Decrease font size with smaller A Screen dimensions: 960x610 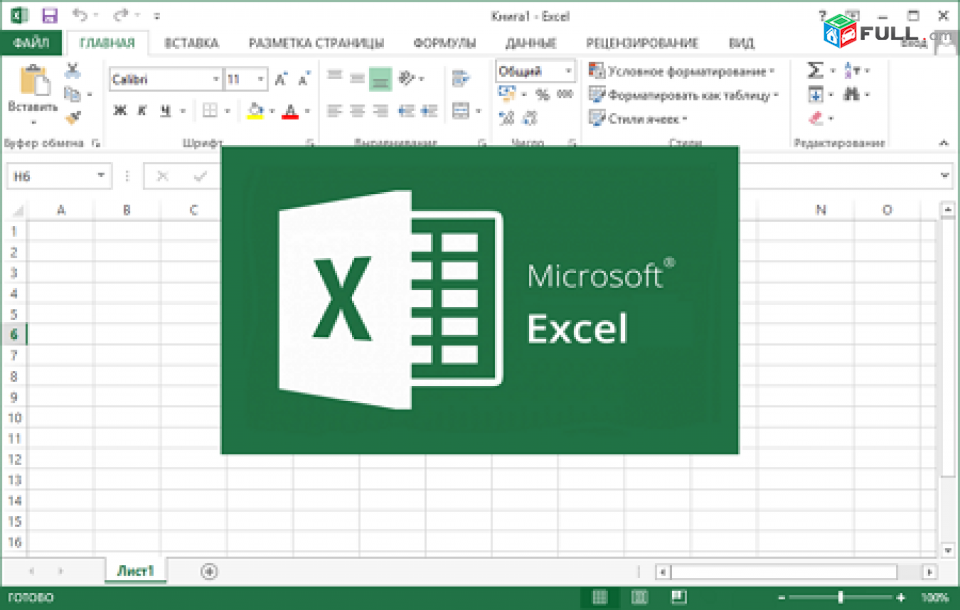click(x=304, y=79)
